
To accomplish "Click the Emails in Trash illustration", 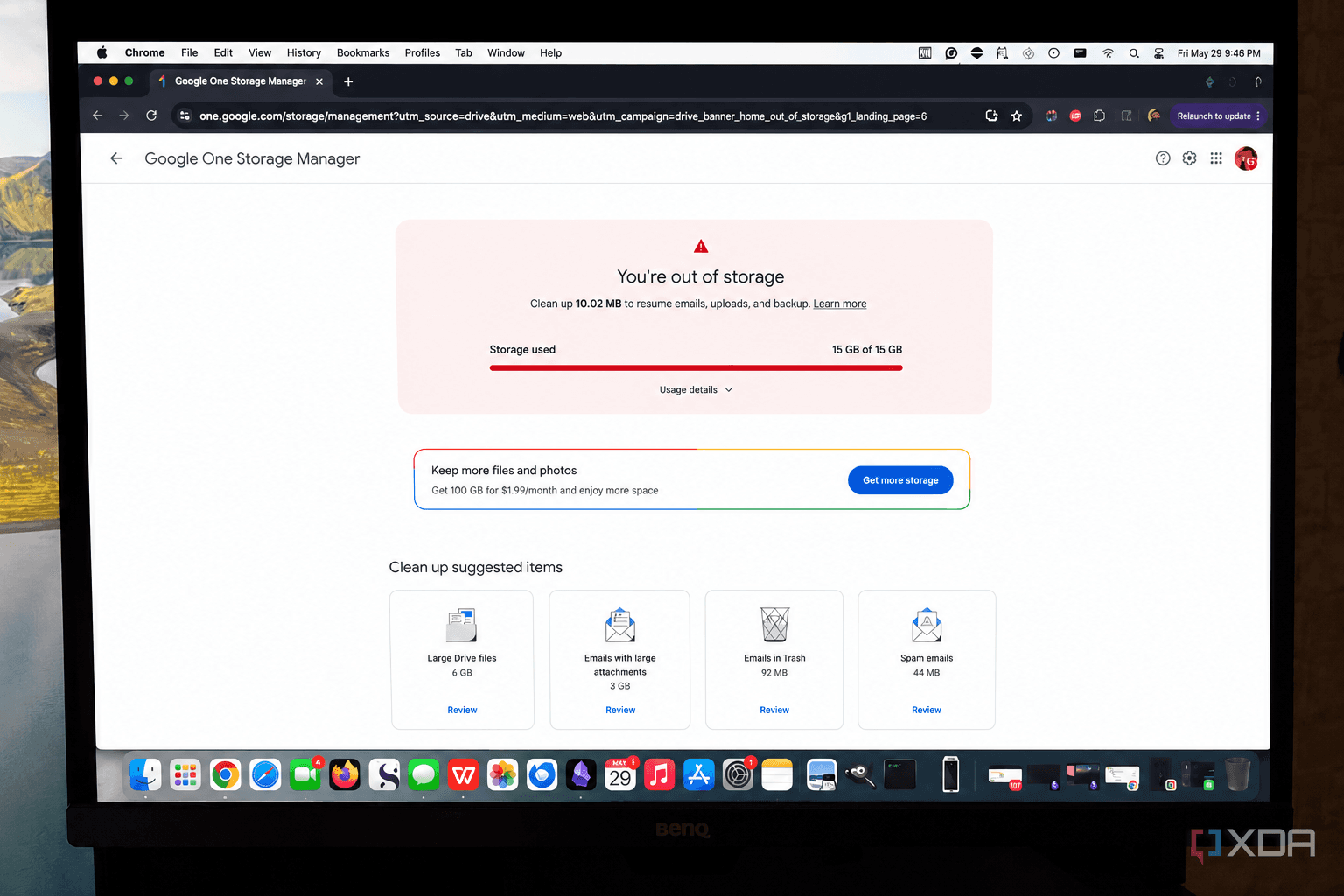I will [774, 625].
